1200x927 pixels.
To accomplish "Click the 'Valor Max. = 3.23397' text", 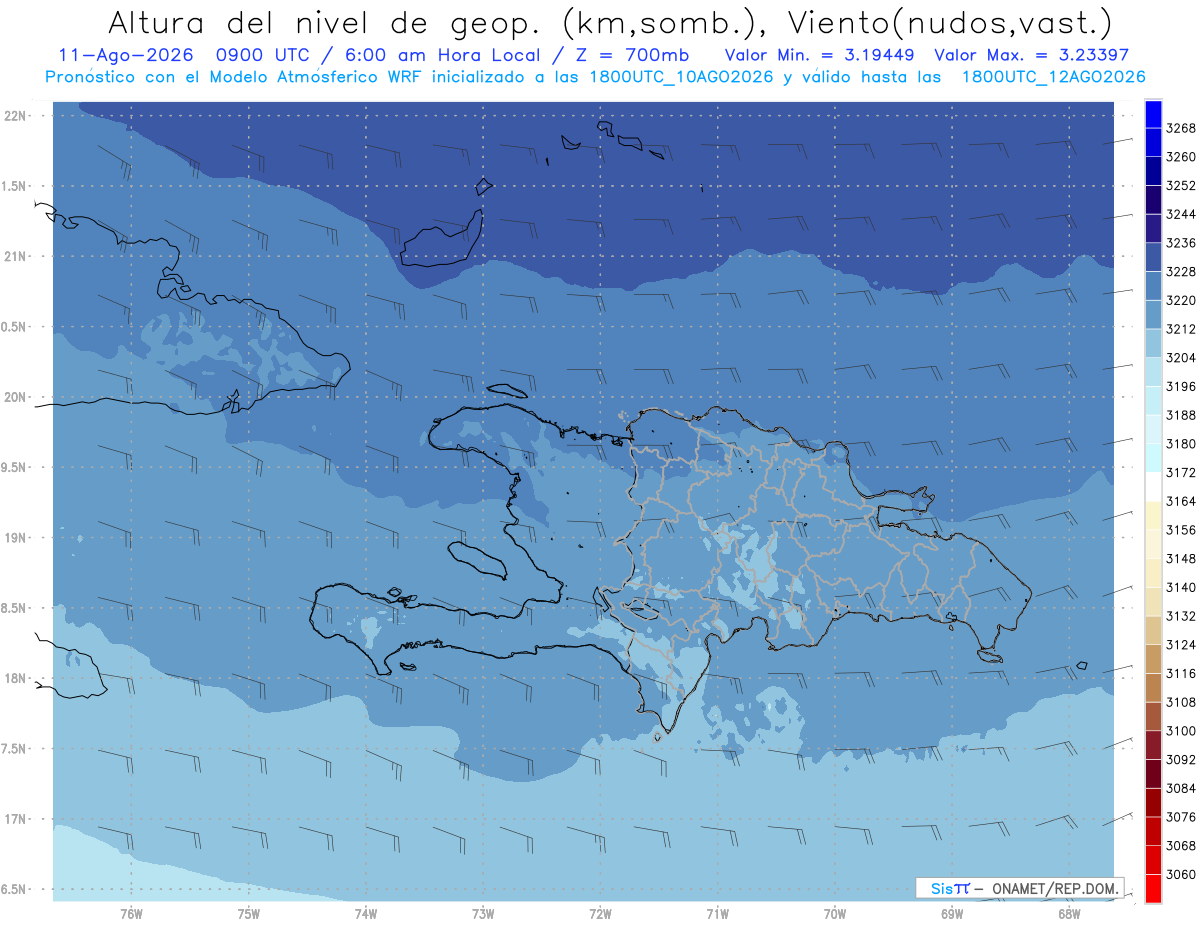I will [1031, 54].
